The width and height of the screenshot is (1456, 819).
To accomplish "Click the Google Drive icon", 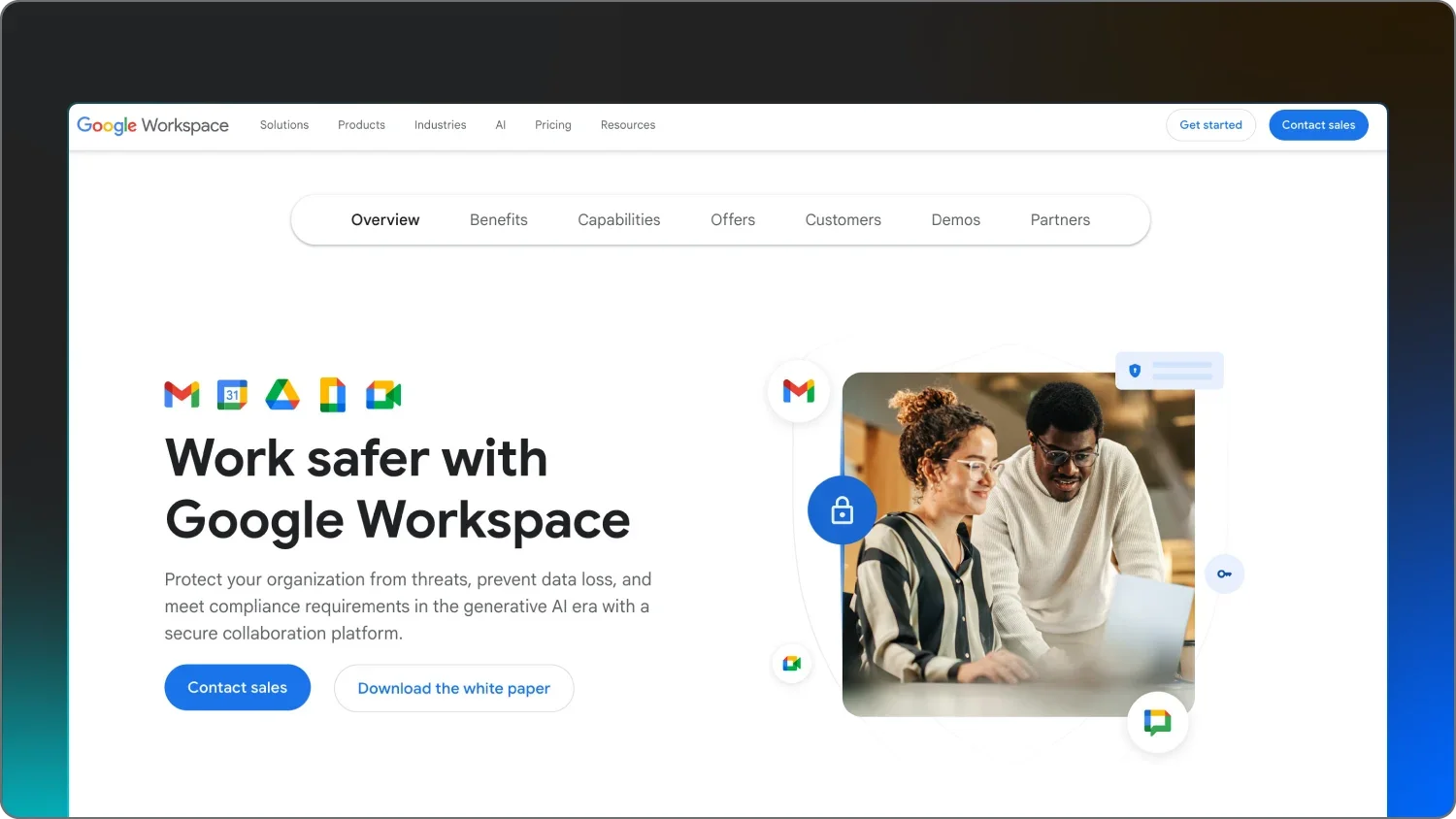I will click(x=282, y=395).
